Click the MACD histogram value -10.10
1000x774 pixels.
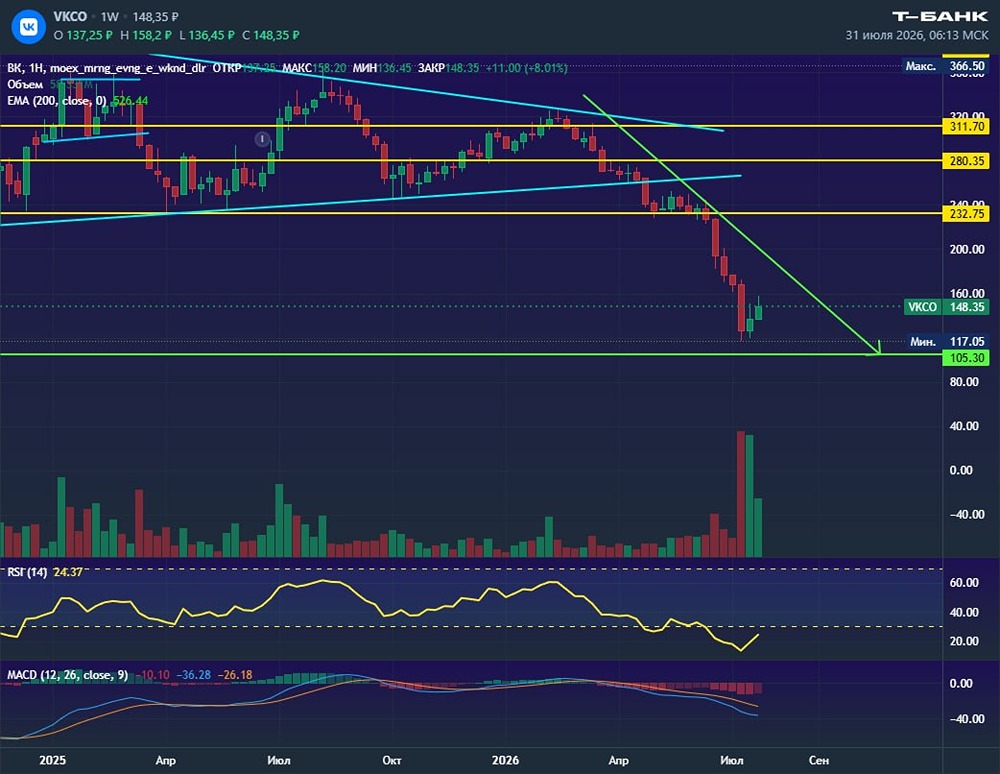154,675
